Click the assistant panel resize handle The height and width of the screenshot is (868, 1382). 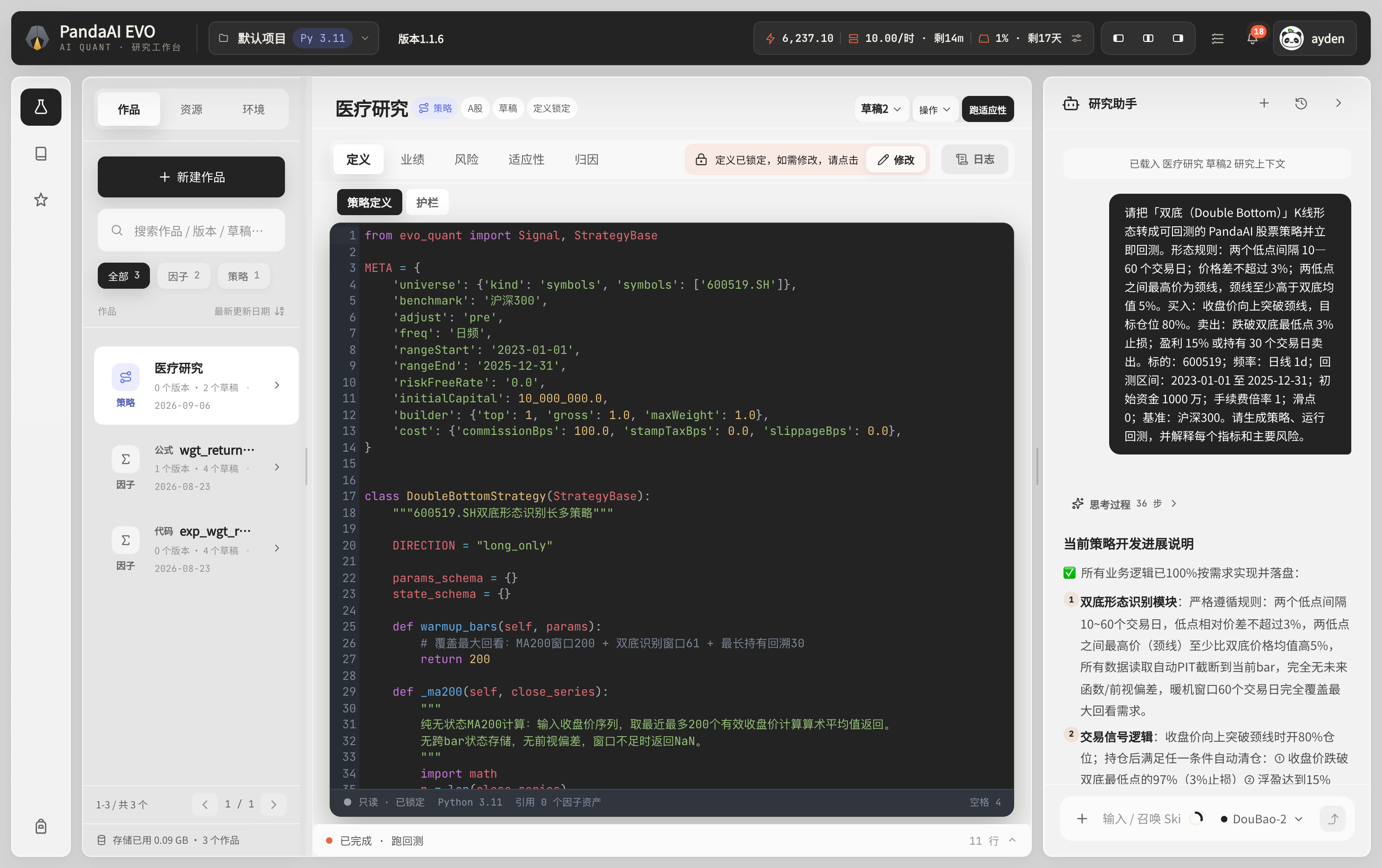pos(1037,466)
